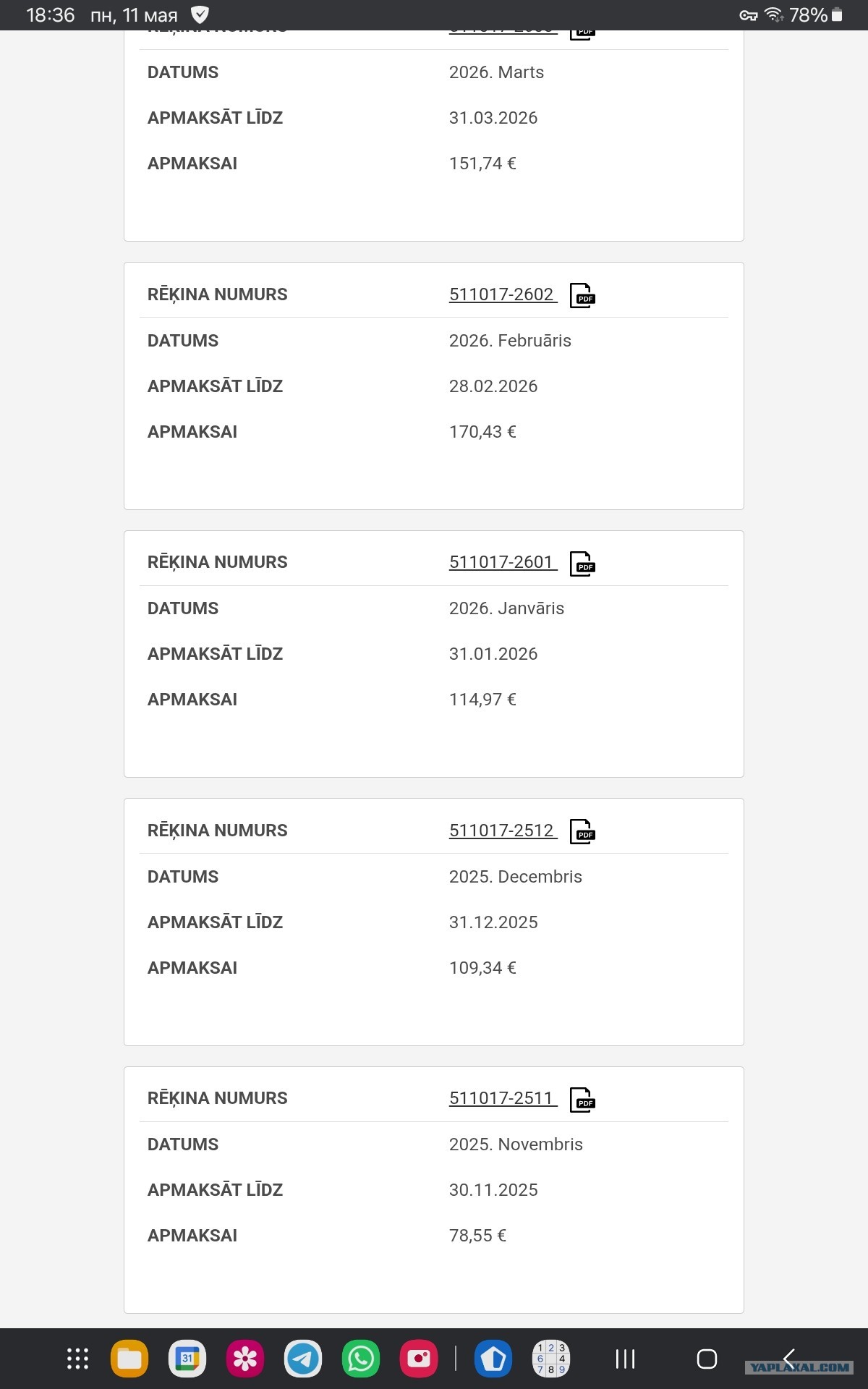Open invoice number 511017-2602 link
This screenshot has height=1389, width=868.
pyautogui.click(x=503, y=294)
